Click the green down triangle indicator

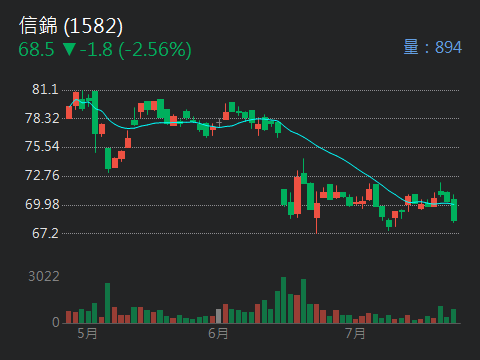point(69,49)
